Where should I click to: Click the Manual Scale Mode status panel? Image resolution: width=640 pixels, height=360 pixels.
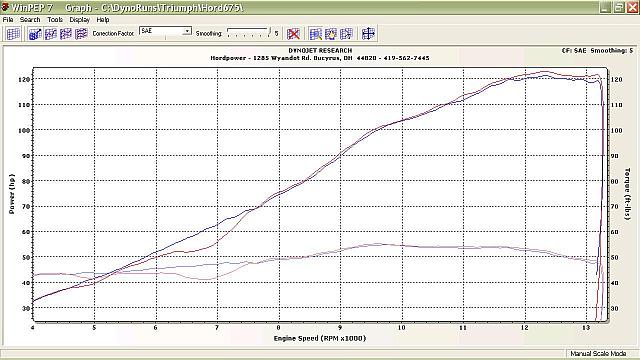598,353
